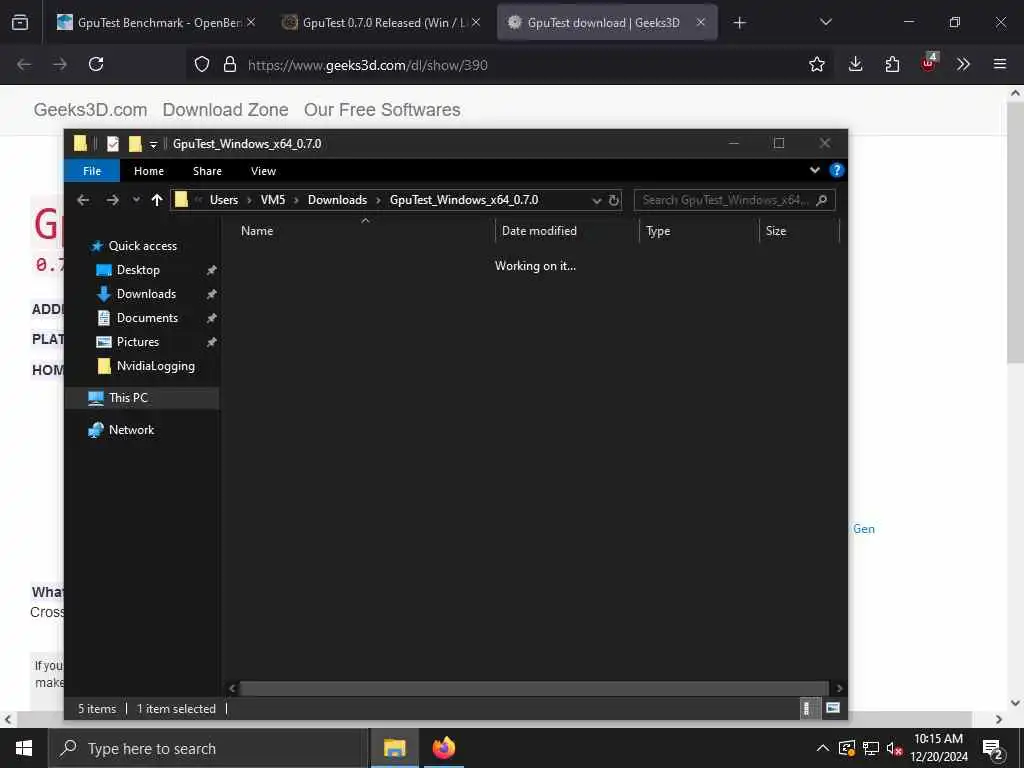Switch to large icons view in status bar
Viewport: 1024px width, 768px height.
coord(833,709)
